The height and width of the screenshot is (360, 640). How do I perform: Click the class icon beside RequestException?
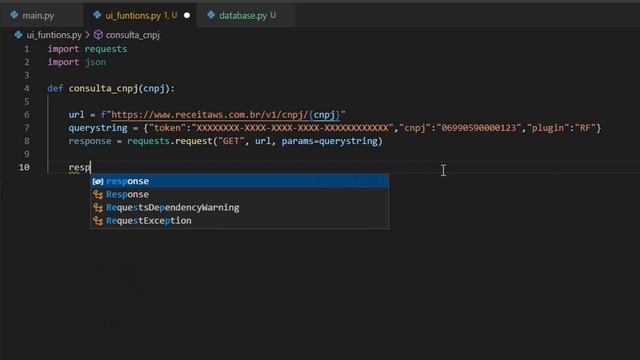click(x=98, y=220)
